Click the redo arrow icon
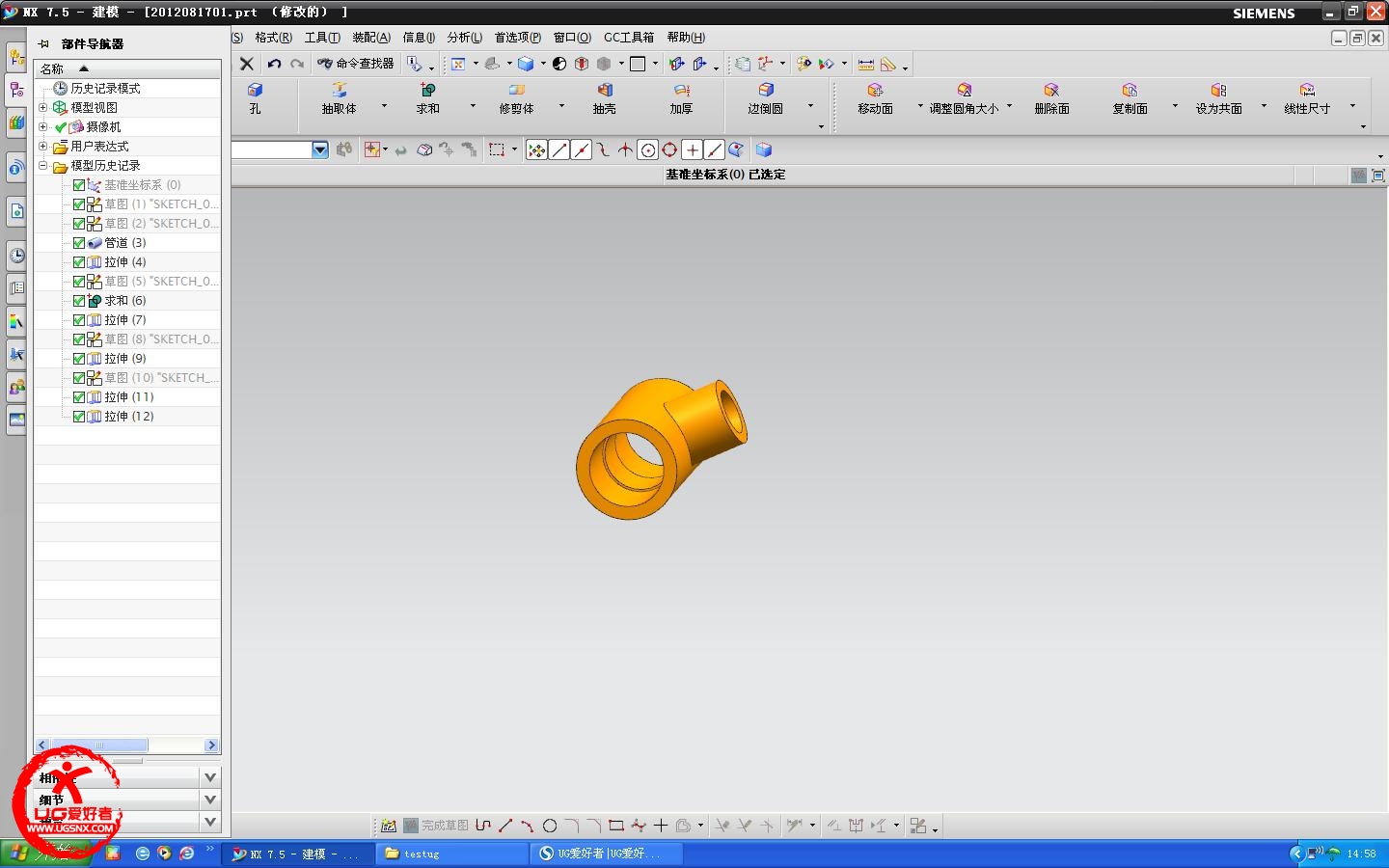Image resolution: width=1389 pixels, height=868 pixels. (x=297, y=64)
